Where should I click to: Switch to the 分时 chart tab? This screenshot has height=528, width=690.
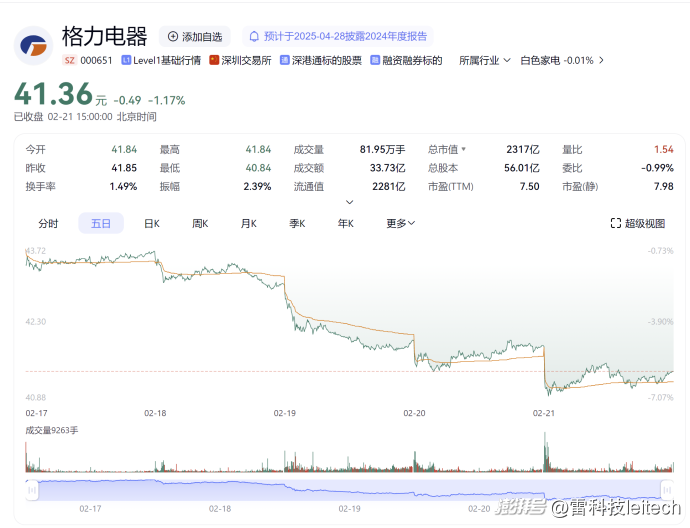click(x=48, y=223)
